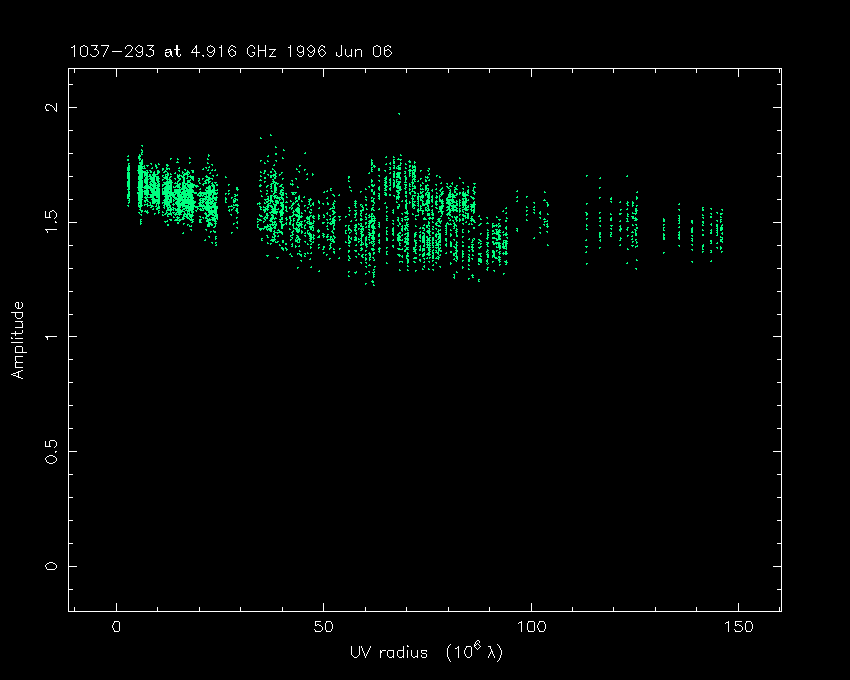Click the y-axis tick label "1"
The height and width of the screenshot is (680, 850).
[x=56, y=337]
